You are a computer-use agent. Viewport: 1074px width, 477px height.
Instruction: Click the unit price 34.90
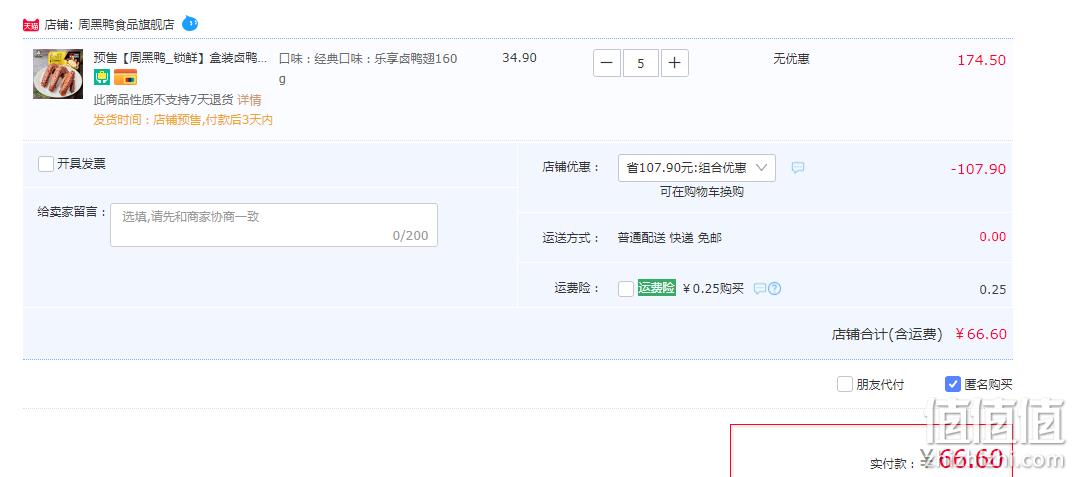(519, 58)
